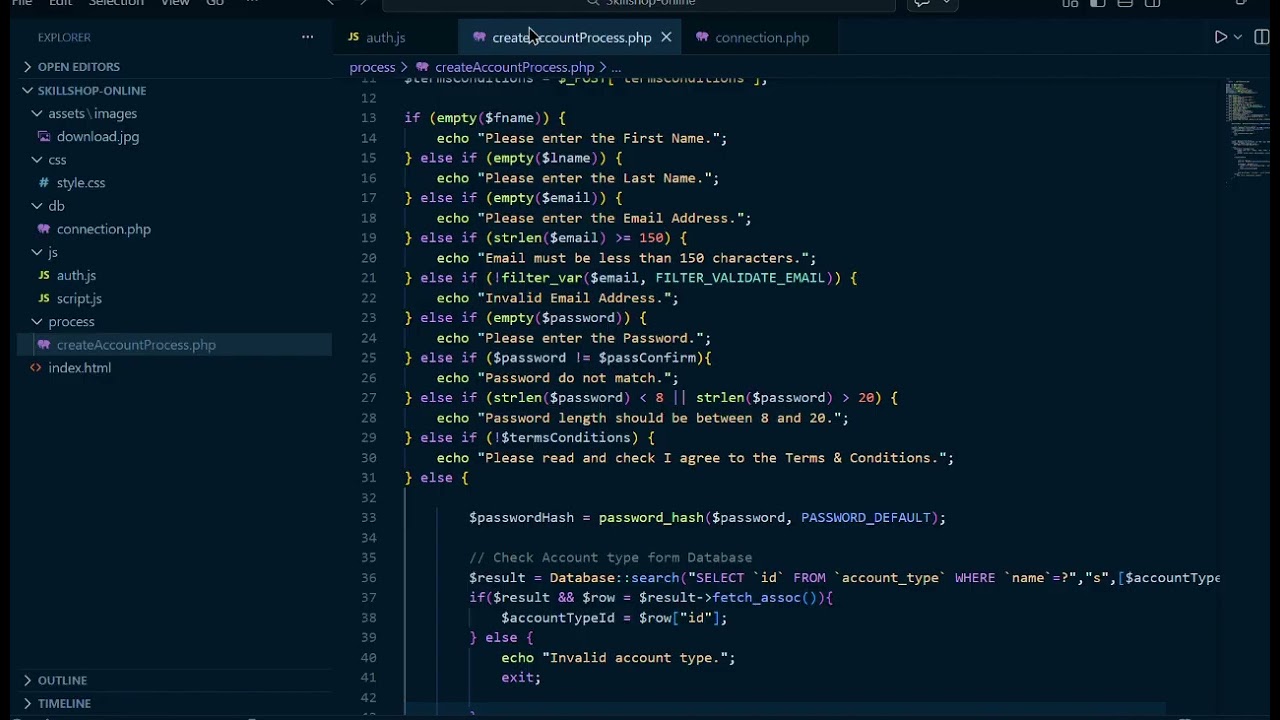1280x720 pixels.
Task: Click $passConfirm variable on line 25
Action: pyautogui.click(x=647, y=358)
